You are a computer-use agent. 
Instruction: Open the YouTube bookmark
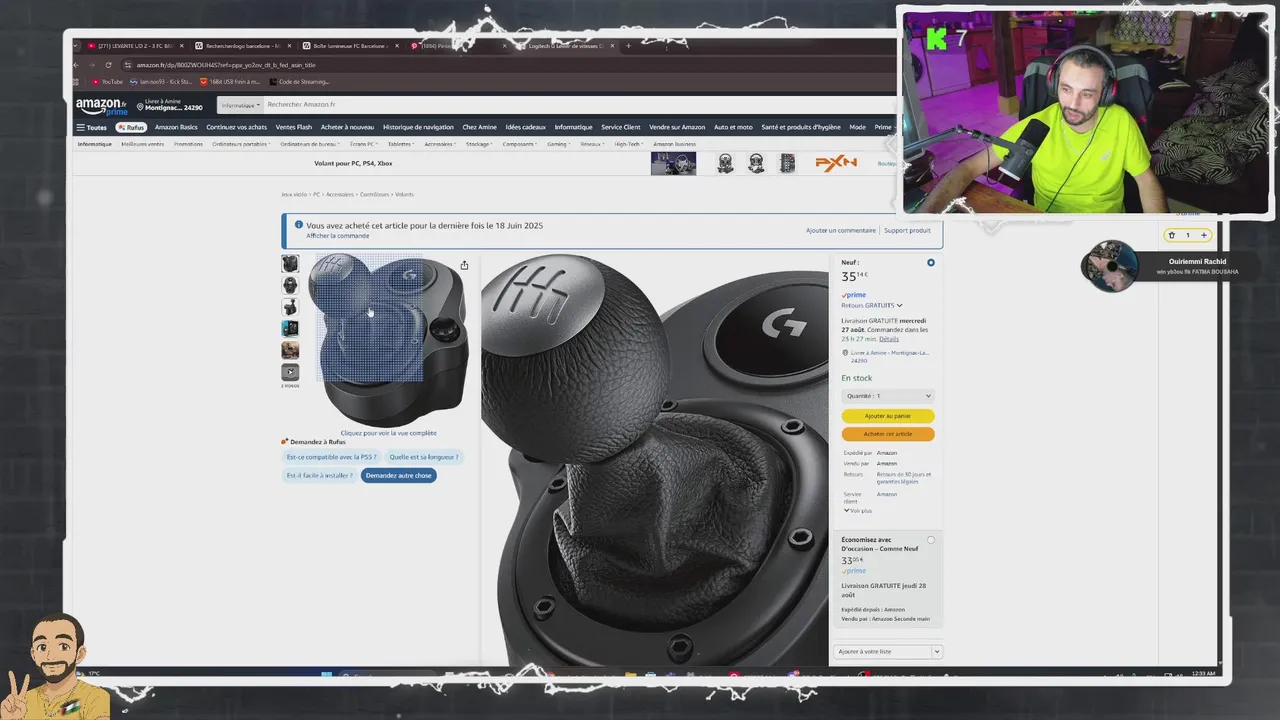(x=106, y=82)
